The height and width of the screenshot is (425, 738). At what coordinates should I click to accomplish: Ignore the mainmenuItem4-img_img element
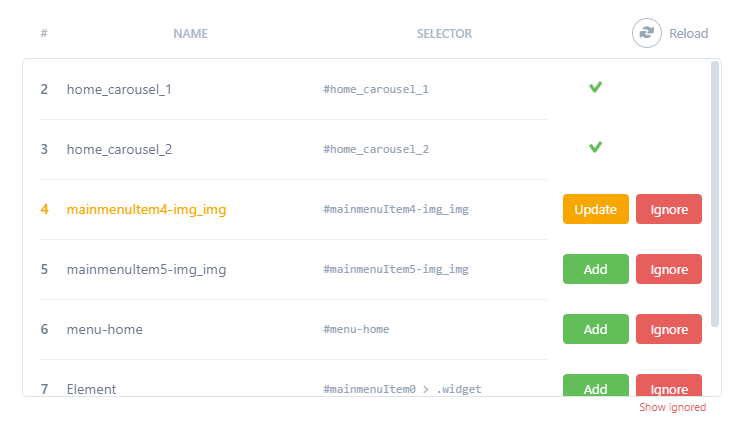[x=669, y=209]
